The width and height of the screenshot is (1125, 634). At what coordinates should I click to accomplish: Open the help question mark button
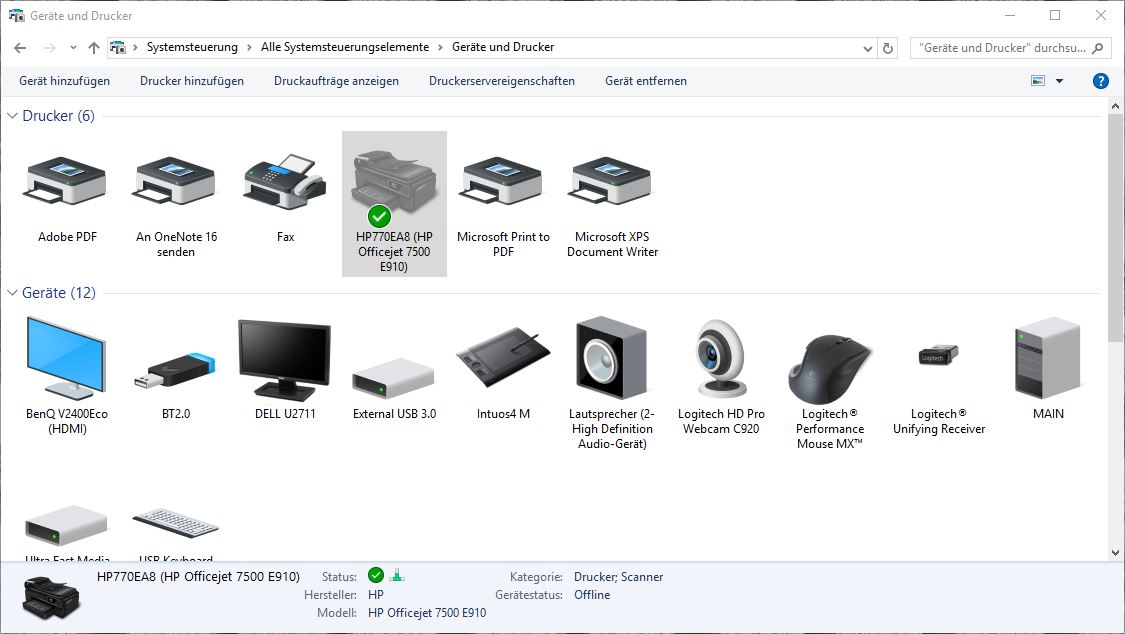(x=1101, y=81)
